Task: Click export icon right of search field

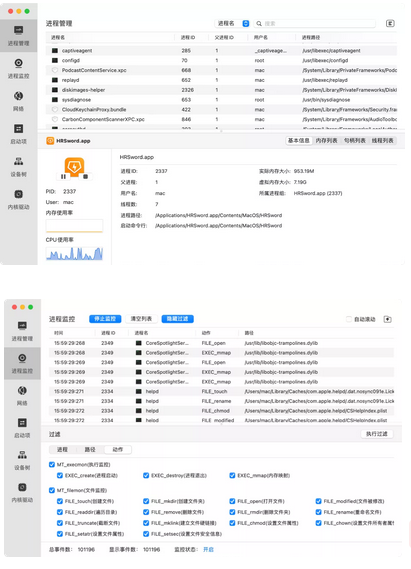Action: (x=390, y=24)
